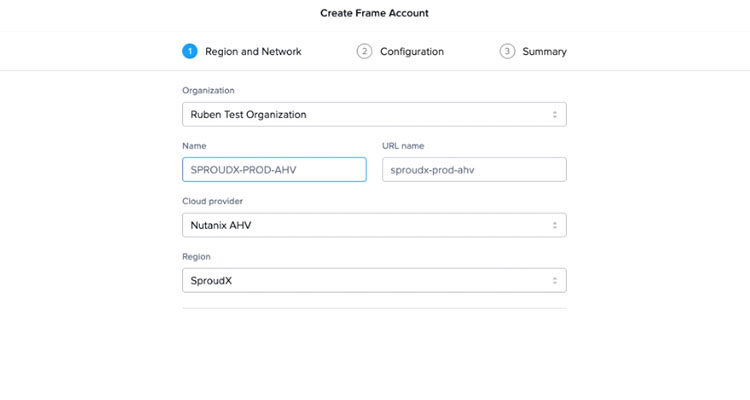Image resolution: width=750 pixels, height=400 pixels.
Task: Focus the Name field containing SPROUDX-PROD-AHV
Action: [x=274, y=170]
